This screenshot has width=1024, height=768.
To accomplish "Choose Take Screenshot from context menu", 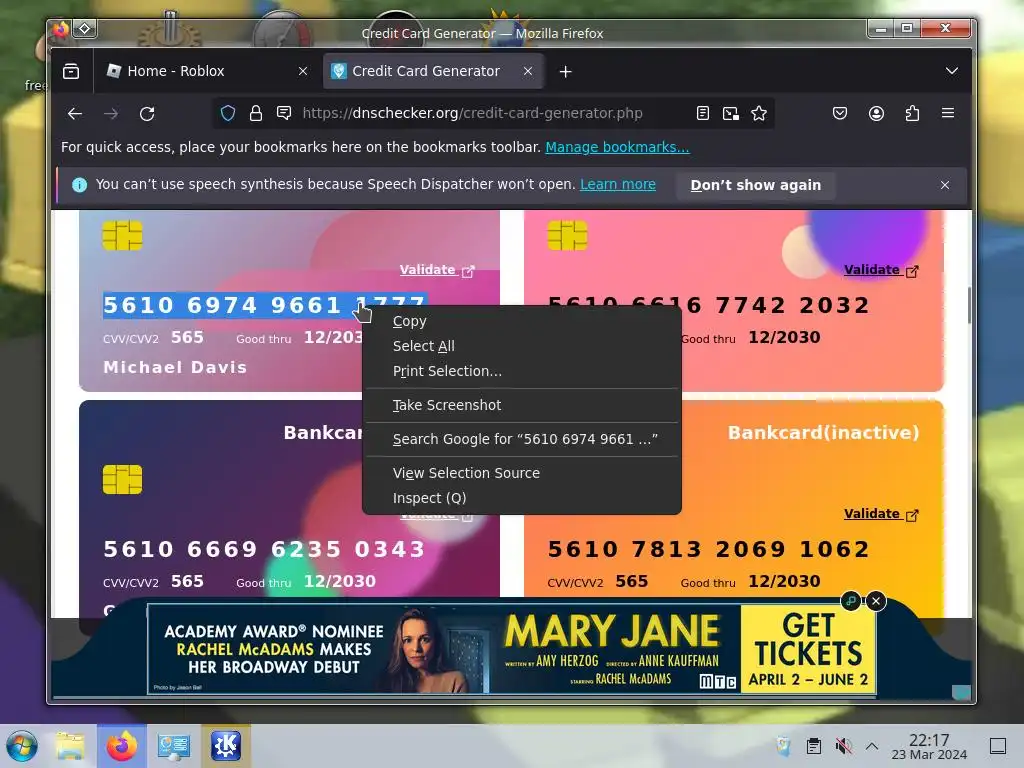I will [x=521, y=405].
